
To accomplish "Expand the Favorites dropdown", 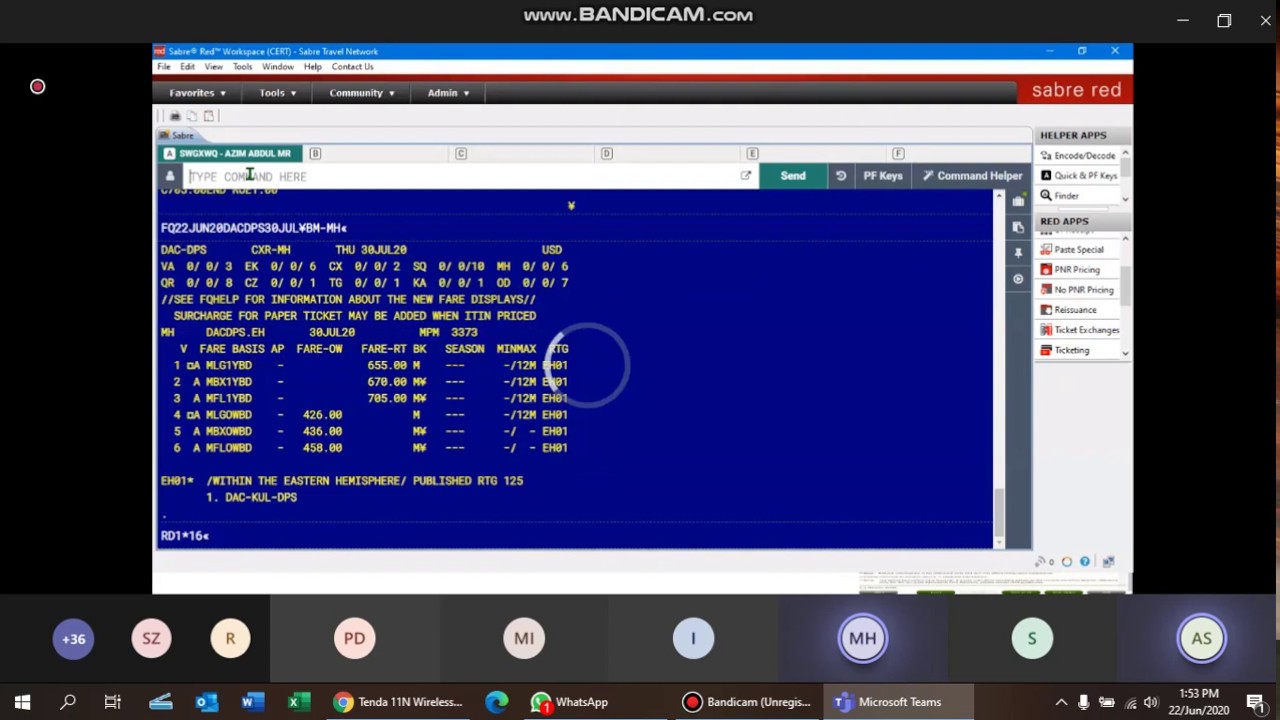I will (x=197, y=93).
